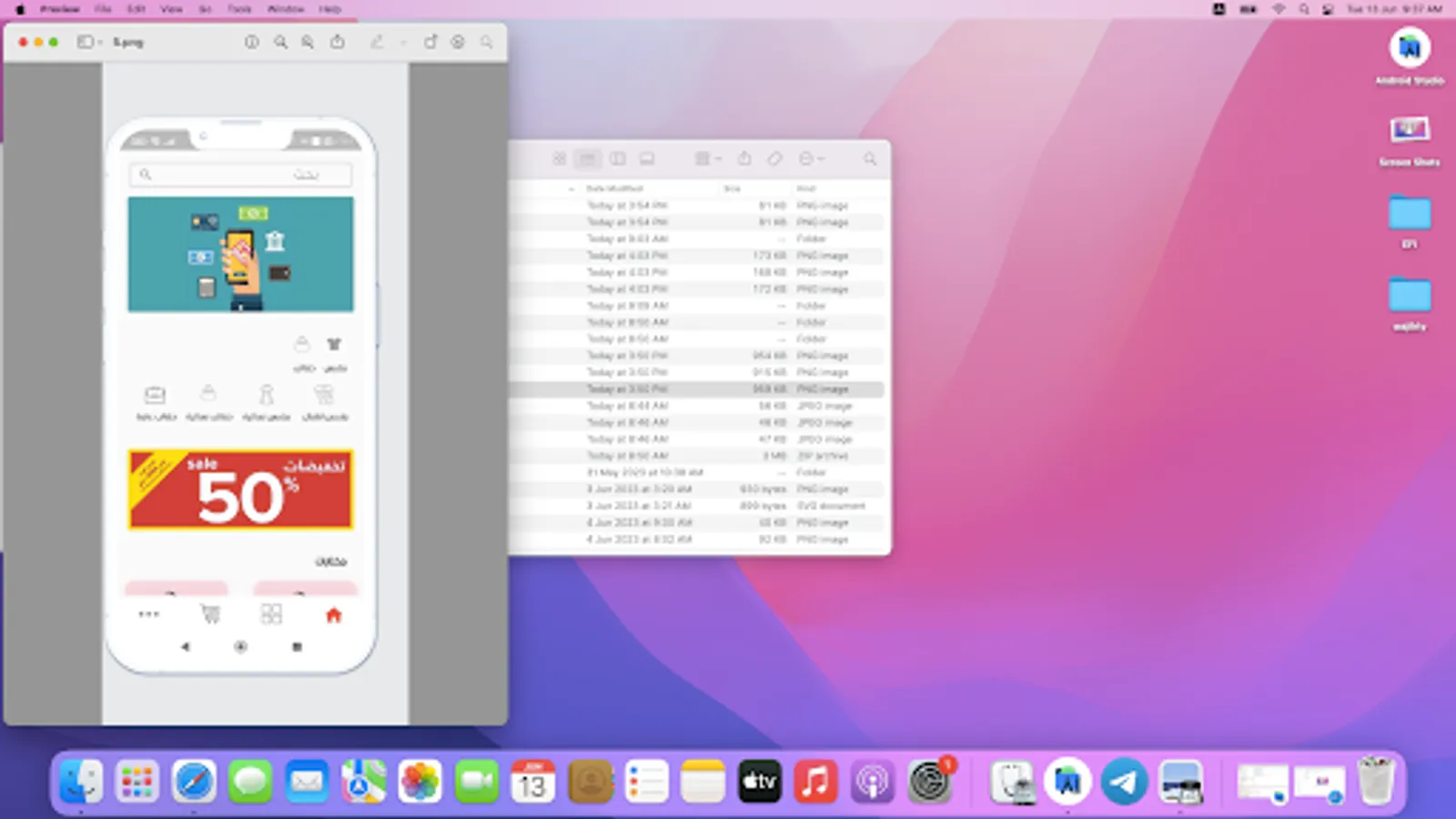1456x819 pixels.
Task: Sort by the Size column header
Action: [733, 188]
